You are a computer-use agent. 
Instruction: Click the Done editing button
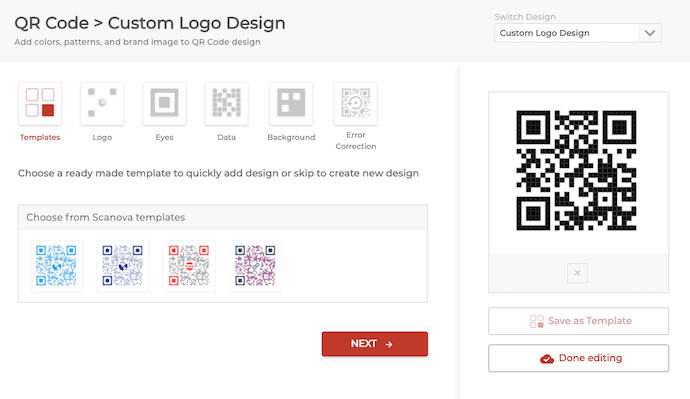[x=578, y=358]
